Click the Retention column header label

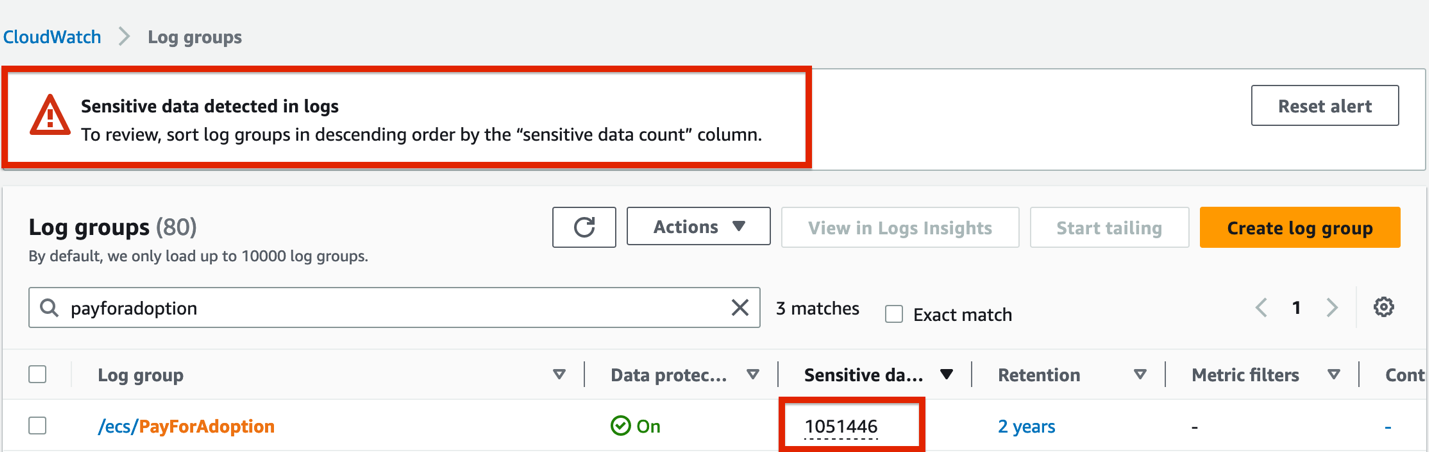(1039, 375)
